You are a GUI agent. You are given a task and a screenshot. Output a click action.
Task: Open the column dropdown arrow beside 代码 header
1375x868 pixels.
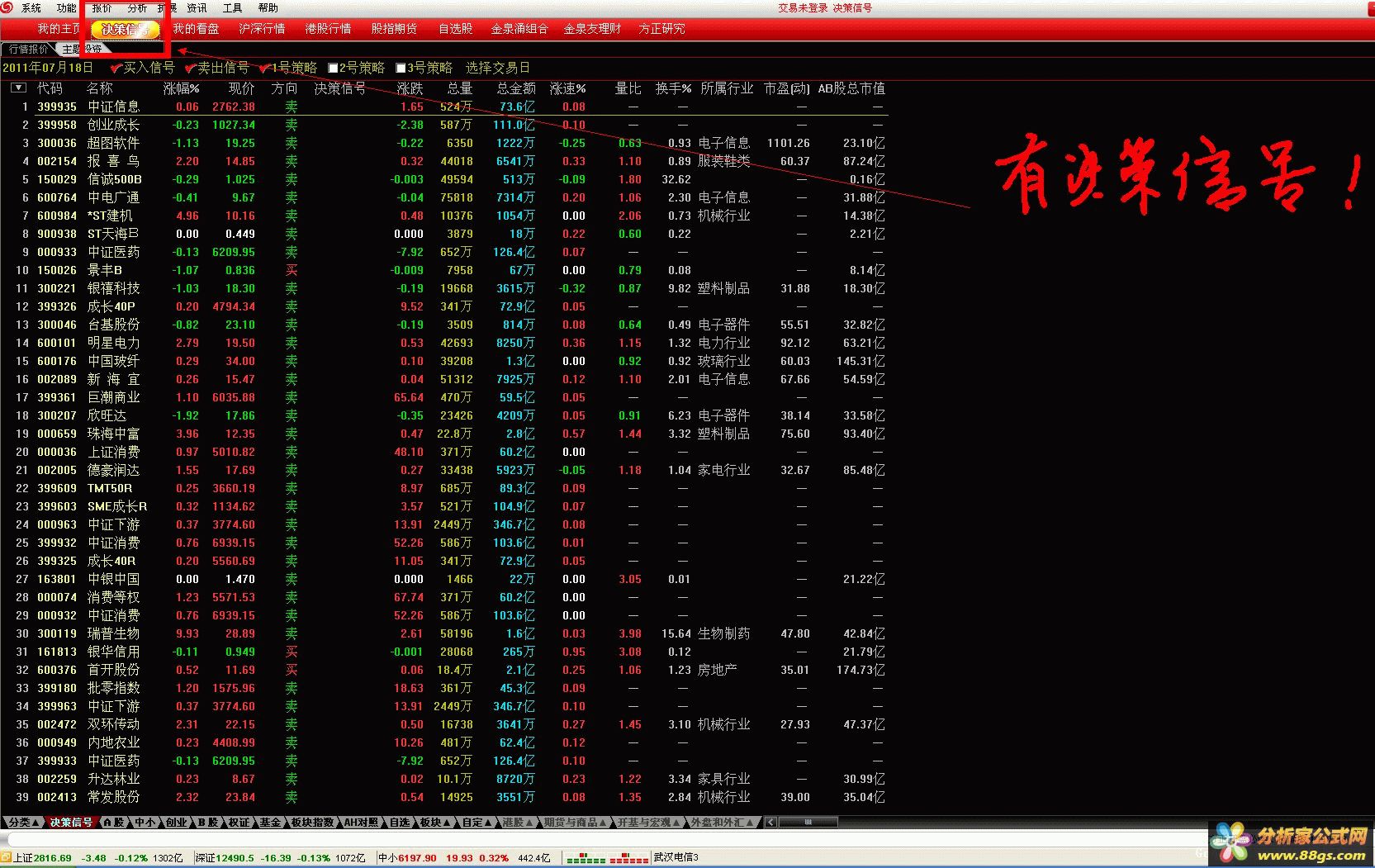[18, 88]
